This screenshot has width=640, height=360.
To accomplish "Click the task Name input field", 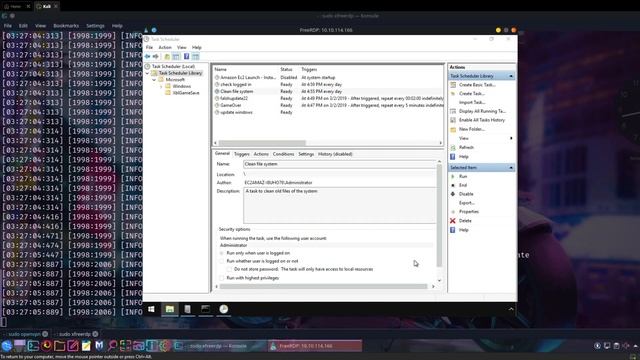I will pyautogui.click(x=340, y=164).
